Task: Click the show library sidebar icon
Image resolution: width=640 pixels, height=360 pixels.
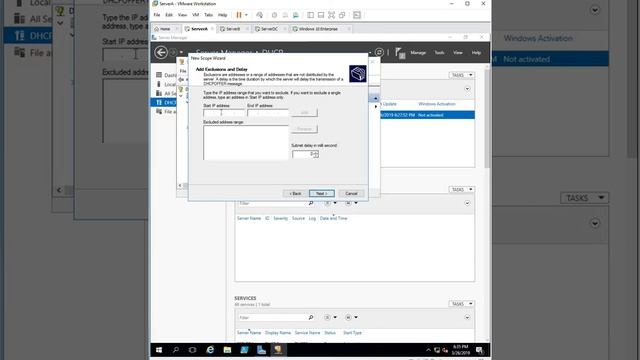Action: 311,15
